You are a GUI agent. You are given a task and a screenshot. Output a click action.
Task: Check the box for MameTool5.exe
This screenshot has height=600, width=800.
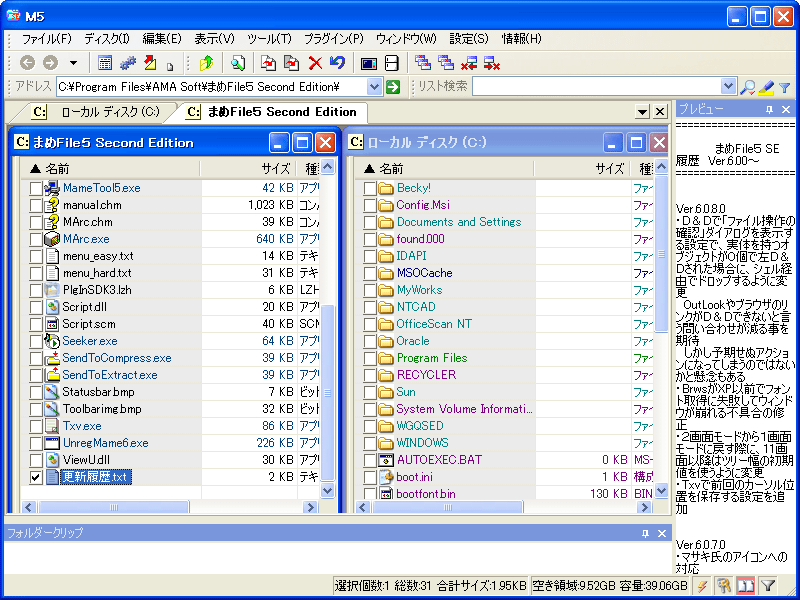click(35, 188)
